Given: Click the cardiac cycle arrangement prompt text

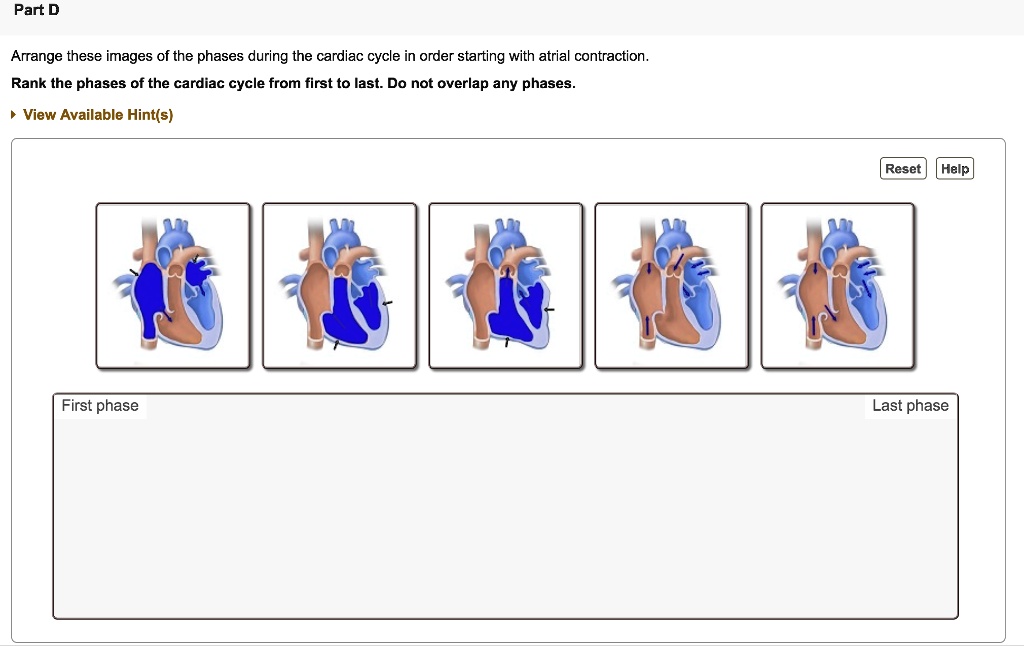Looking at the screenshot, I should tap(328, 56).
